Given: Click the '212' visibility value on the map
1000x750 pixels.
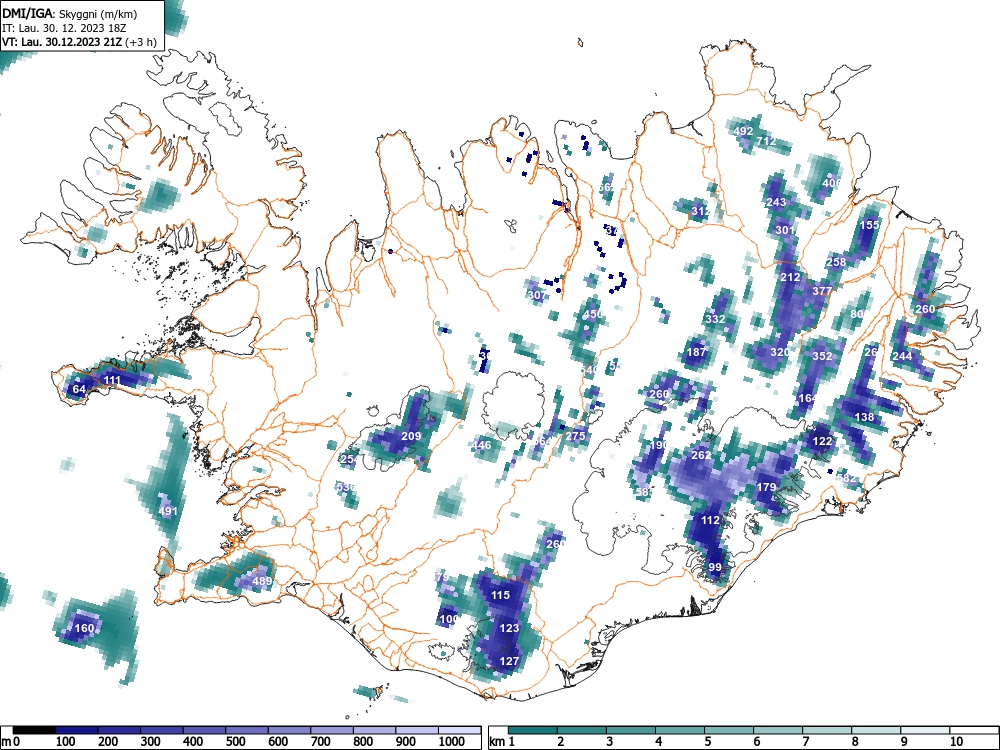Looking at the screenshot, I should click(790, 277).
